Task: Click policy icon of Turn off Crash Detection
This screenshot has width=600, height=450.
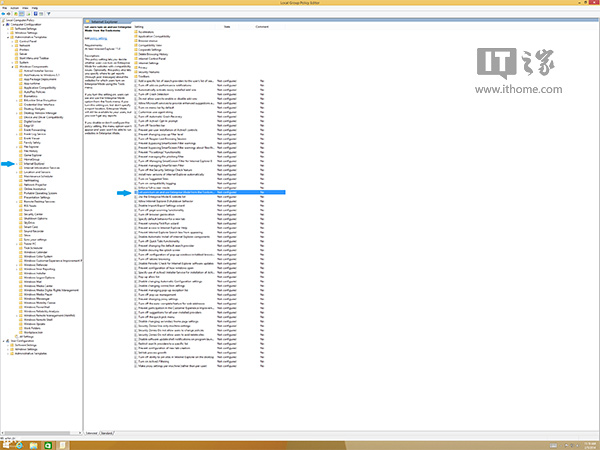Action: click(136, 94)
